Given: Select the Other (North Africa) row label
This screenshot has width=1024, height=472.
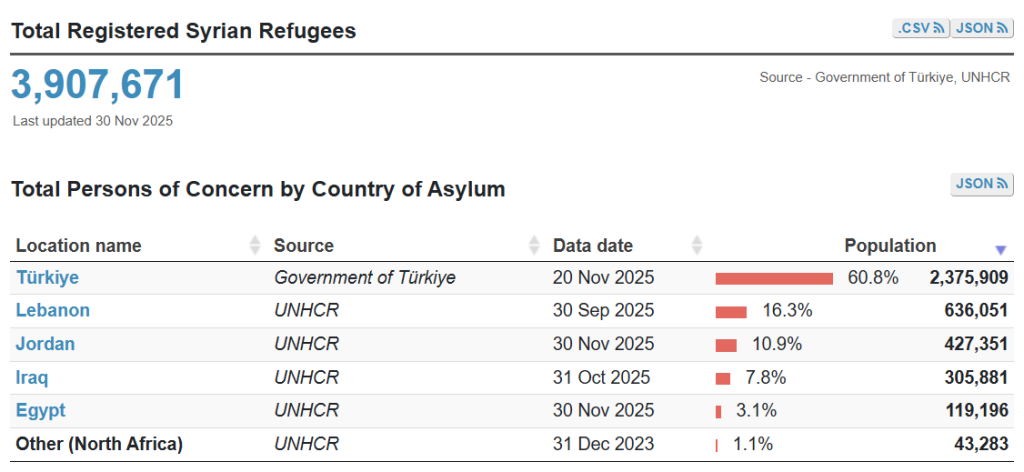Looking at the screenshot, I should 99,444.
